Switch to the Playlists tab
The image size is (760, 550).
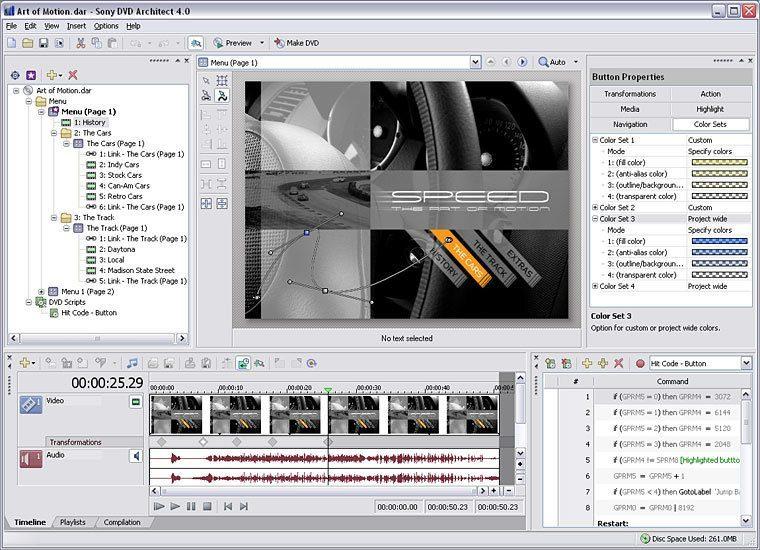tap(73, 522)
